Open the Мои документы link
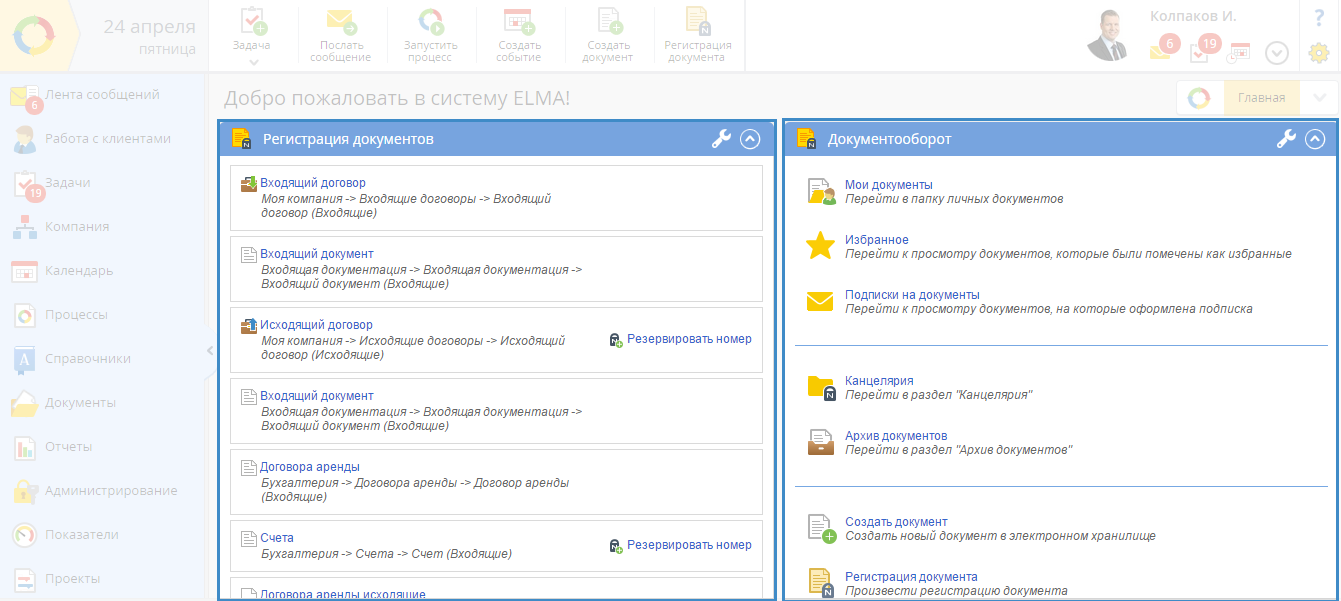This screenshot has width=1341, height=601. pyautogui.click(x=888, y=185)
